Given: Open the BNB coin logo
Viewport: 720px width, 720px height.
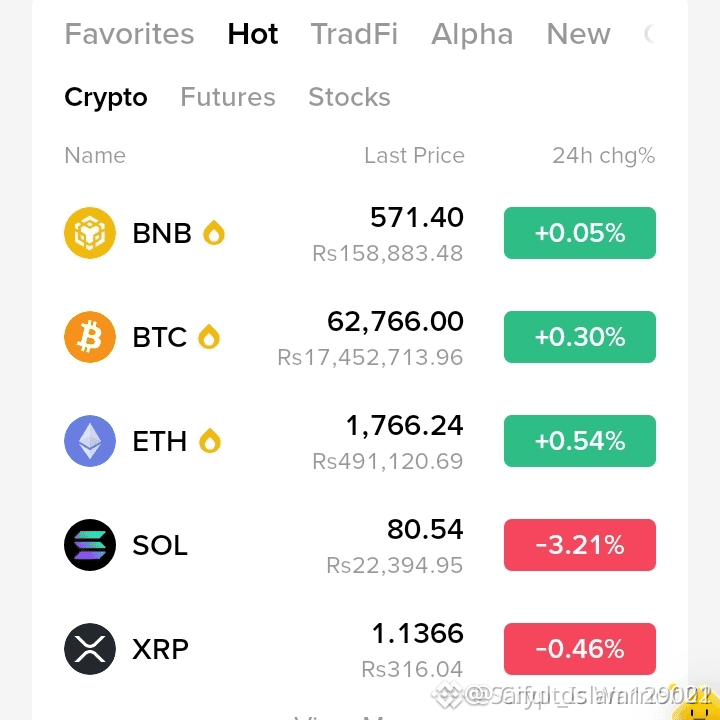Looking at the screenshot, I should [x=90, y=233].
